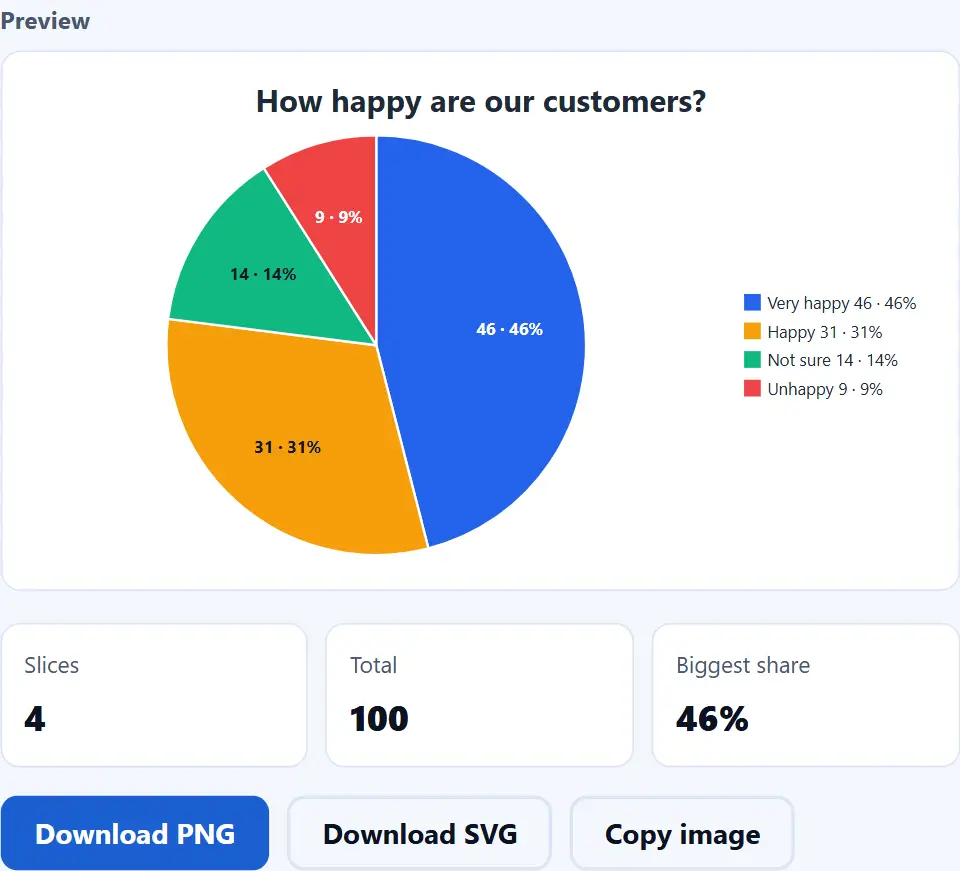Viewport: 960px width, 871px height.
Task: Click the Preview heading
Action: [x=45, y=21]
